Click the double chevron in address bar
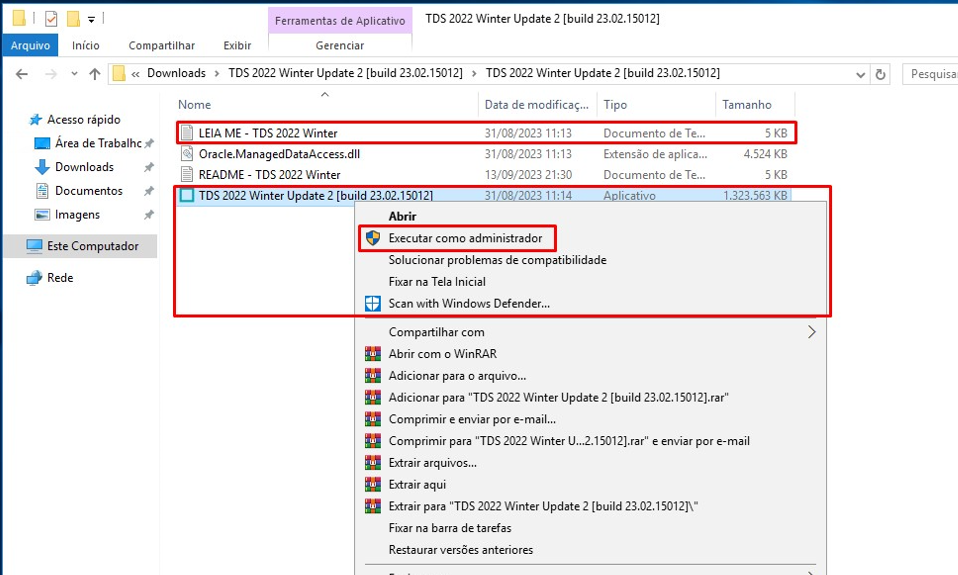 pyautogui.click(x=135, y=74)
